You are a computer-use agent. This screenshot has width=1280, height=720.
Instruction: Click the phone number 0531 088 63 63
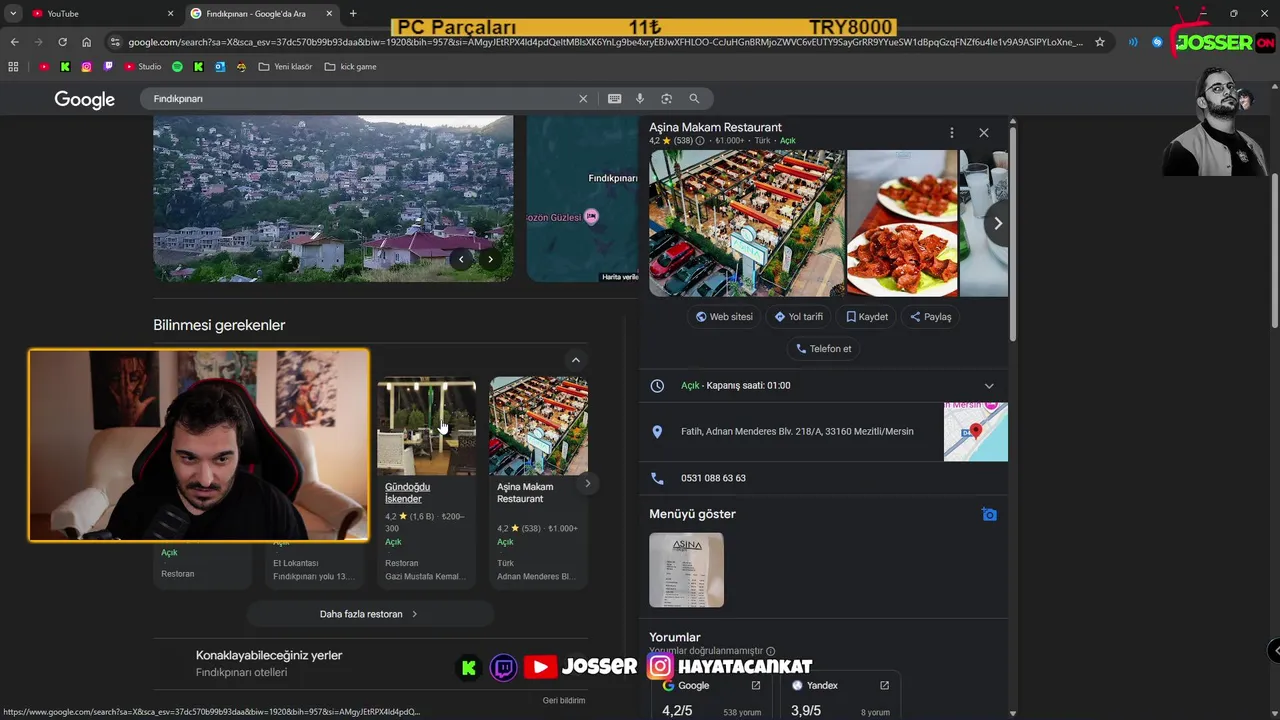click(x=713, y=478)
